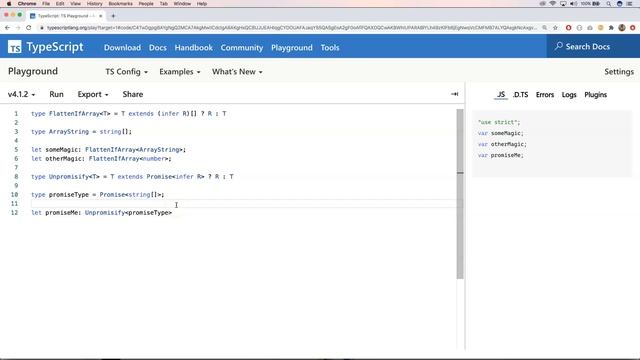Open playground Settings

[619, 71]
